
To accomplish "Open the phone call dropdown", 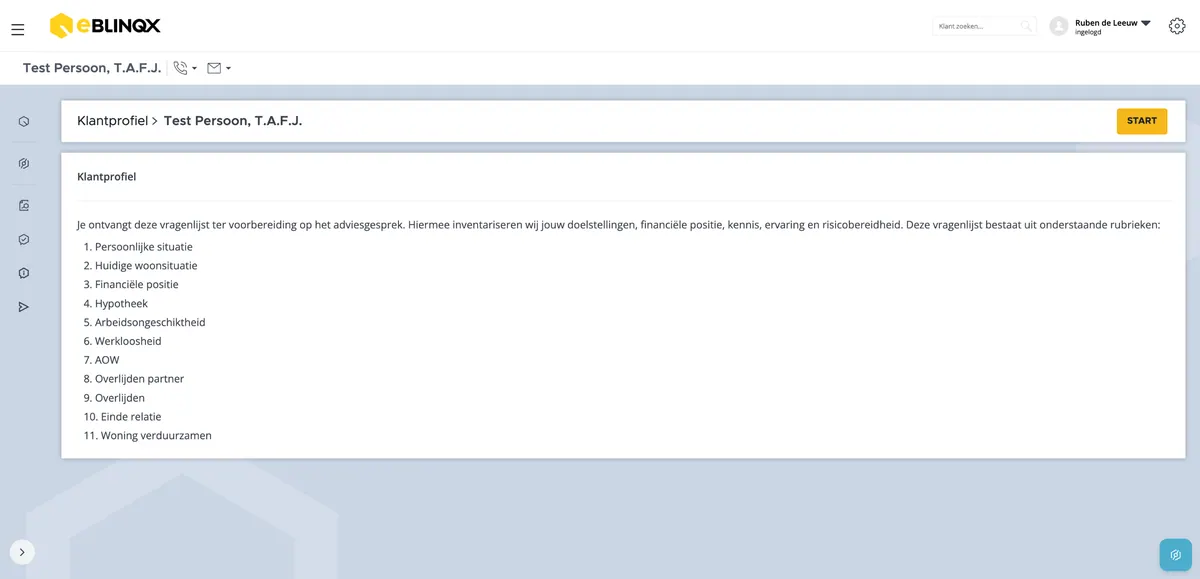I will pyautogui.click(x=185, y=68).
